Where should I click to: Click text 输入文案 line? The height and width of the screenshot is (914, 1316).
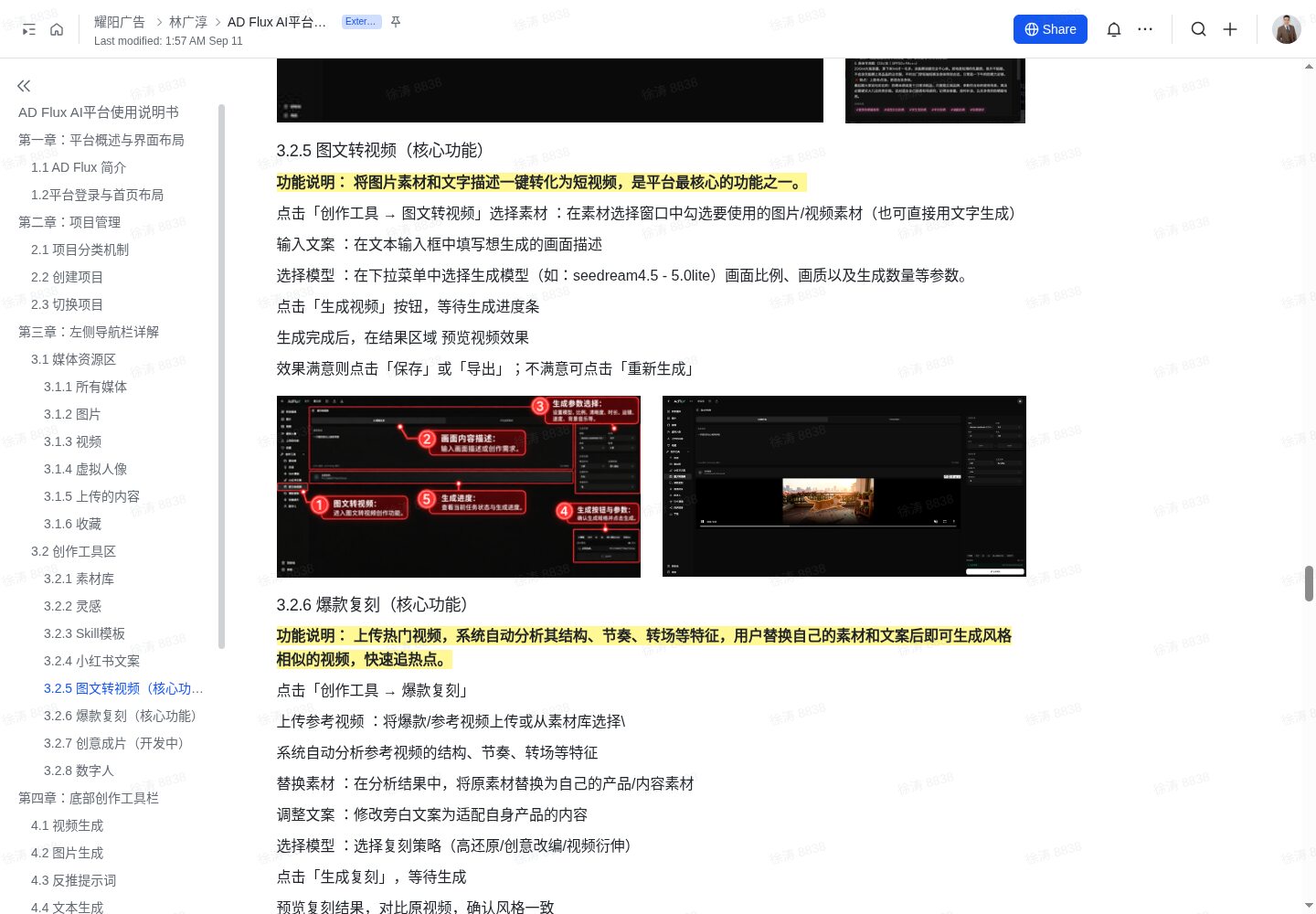(440, 244)
